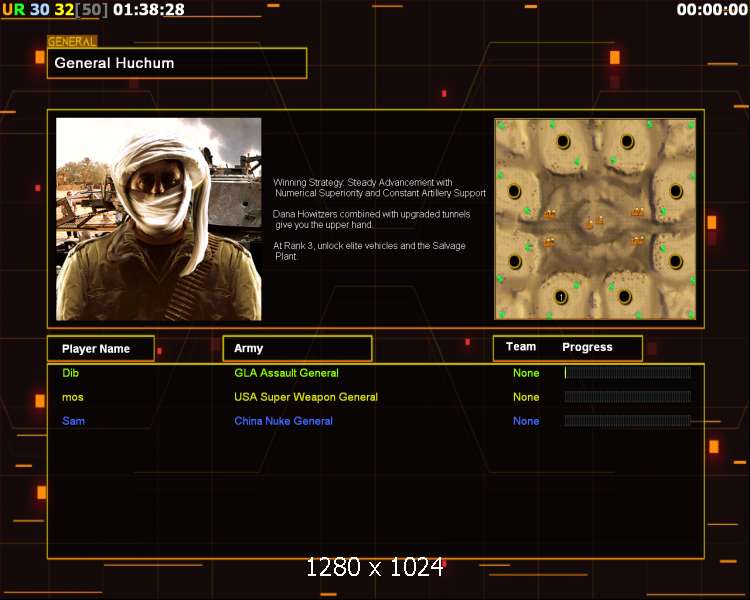Click the Winning Strategy description text

380,188
